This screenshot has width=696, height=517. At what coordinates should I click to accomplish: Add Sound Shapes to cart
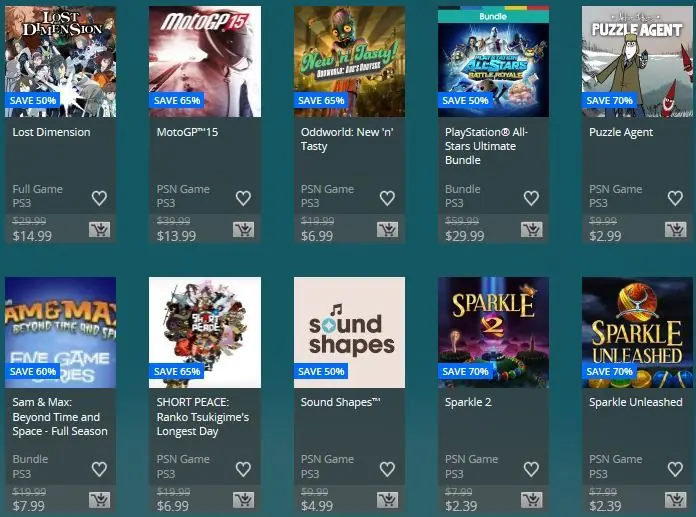[388, 500]
